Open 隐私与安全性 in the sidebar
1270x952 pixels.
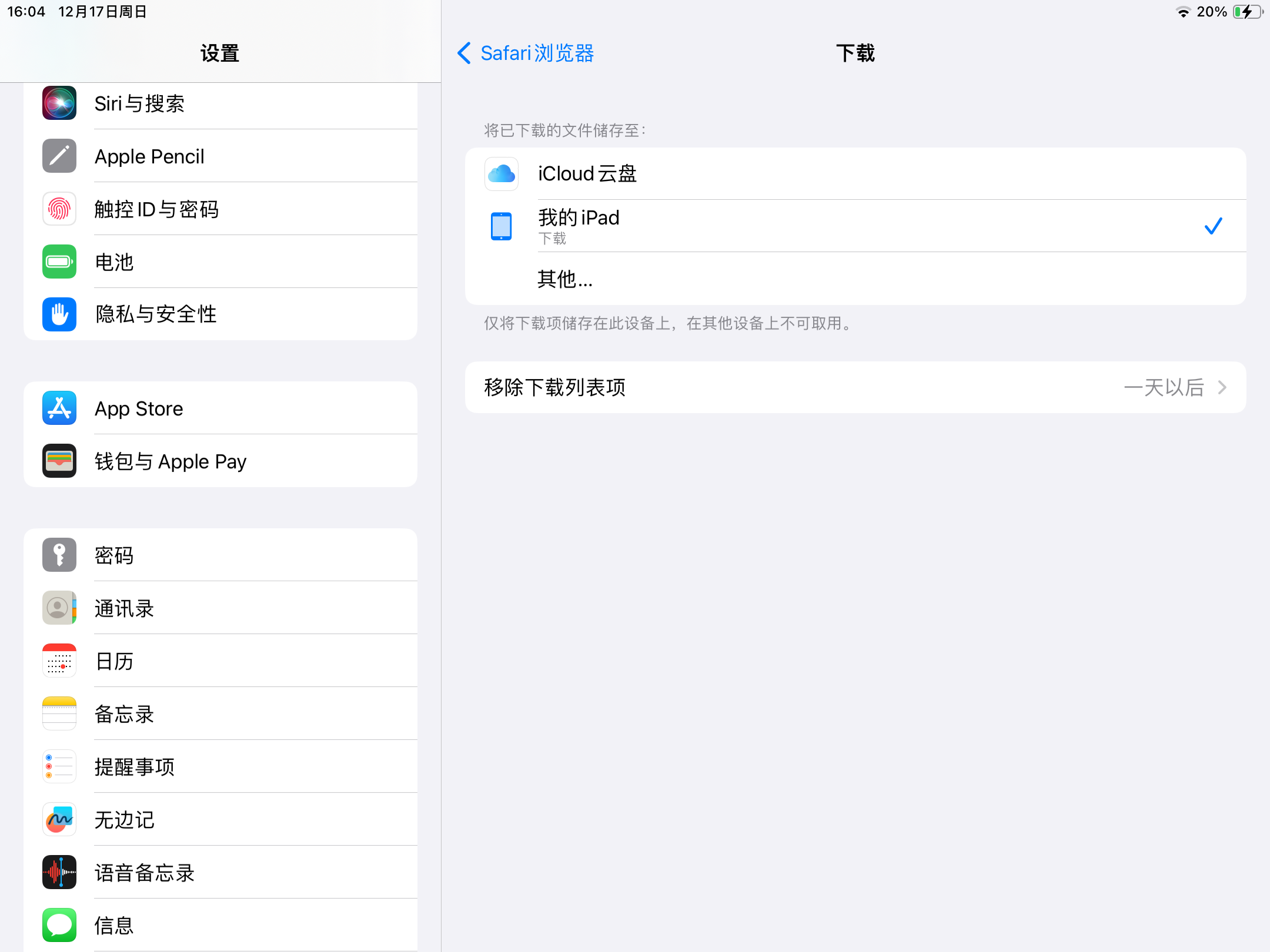[156, 314]
